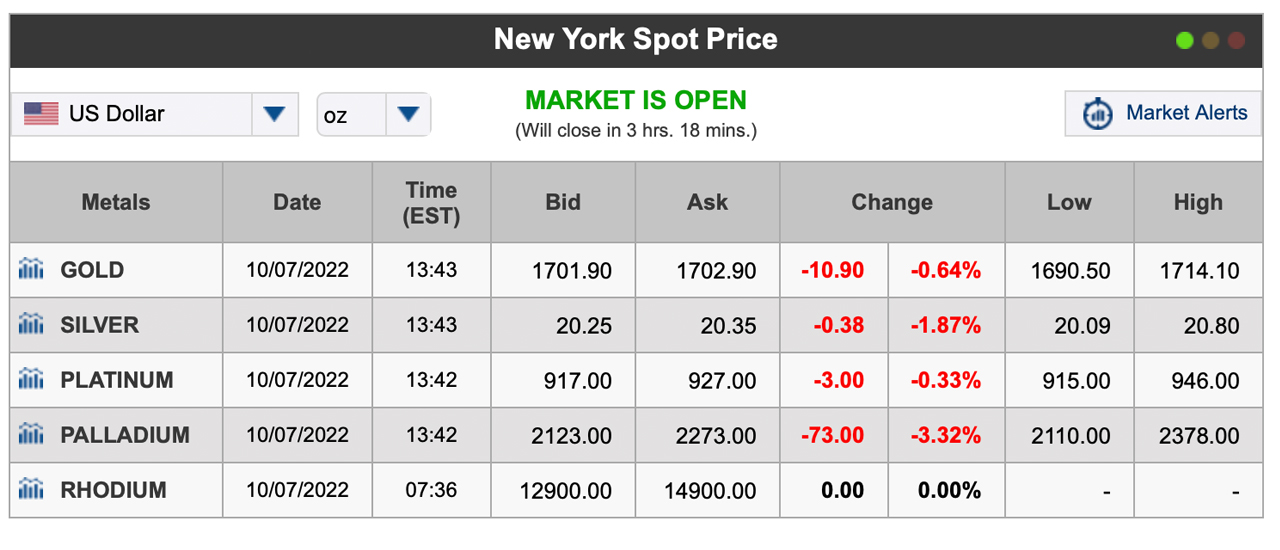Open the GOLD metal link
1280x550 pixels.
point(92,270)
